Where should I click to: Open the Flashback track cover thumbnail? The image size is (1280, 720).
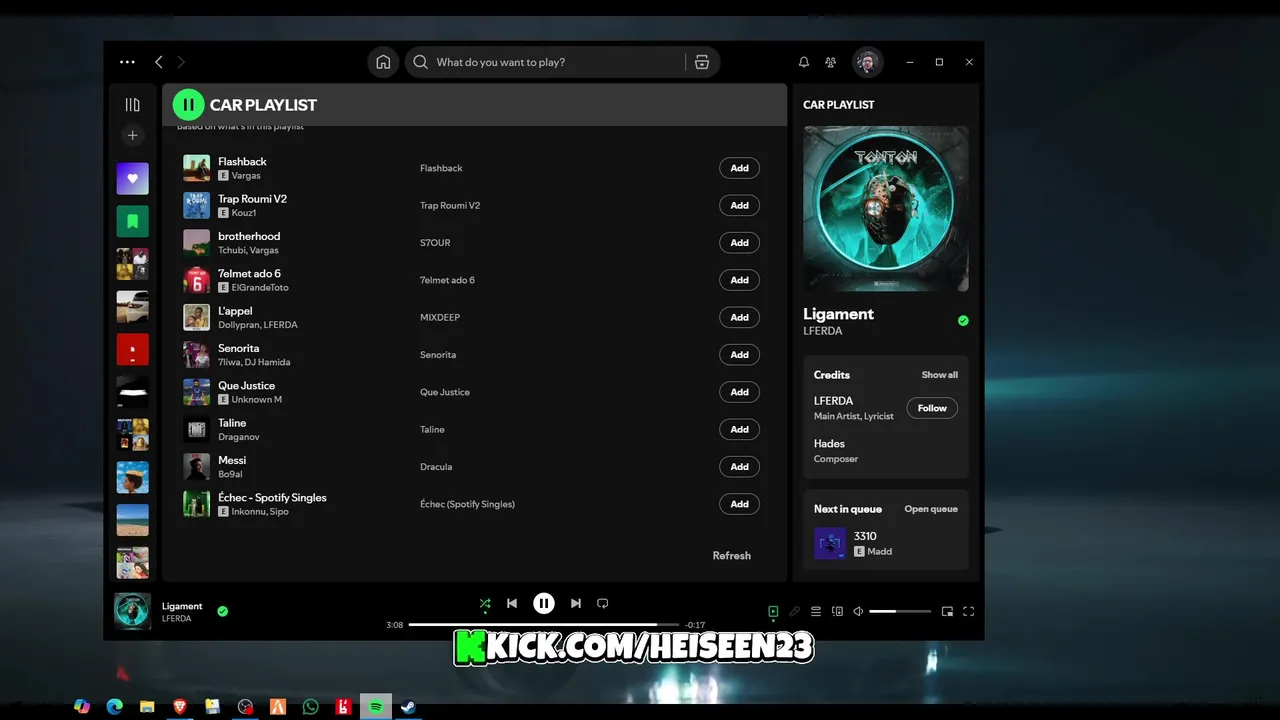coord(196,168)
